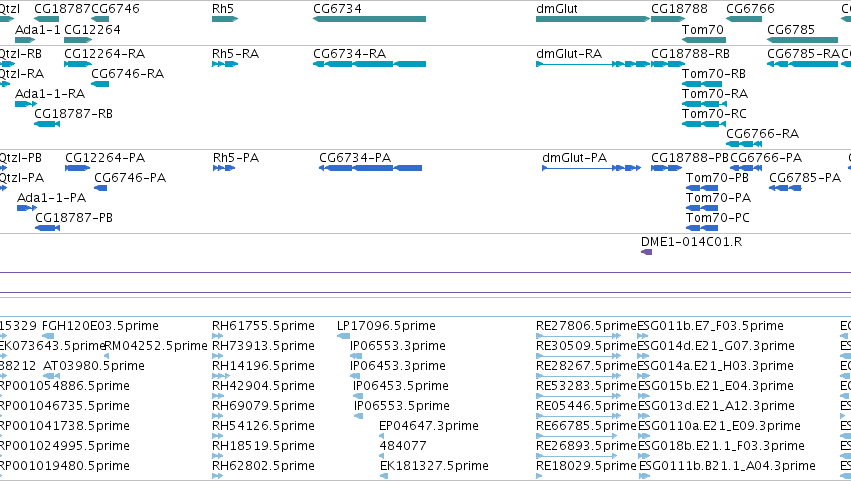Click the Ada1-1 gene label
Image resolution: width=851 pixels, height=481 pixels.
(x=37, y=29)
